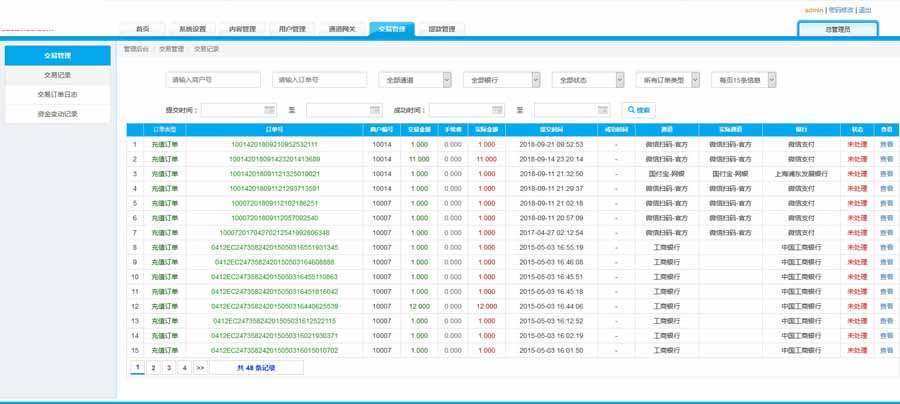900x404 pixels.
Task: Open calendar picker in first 提交时间 field
Action: (x=270, y=110)
